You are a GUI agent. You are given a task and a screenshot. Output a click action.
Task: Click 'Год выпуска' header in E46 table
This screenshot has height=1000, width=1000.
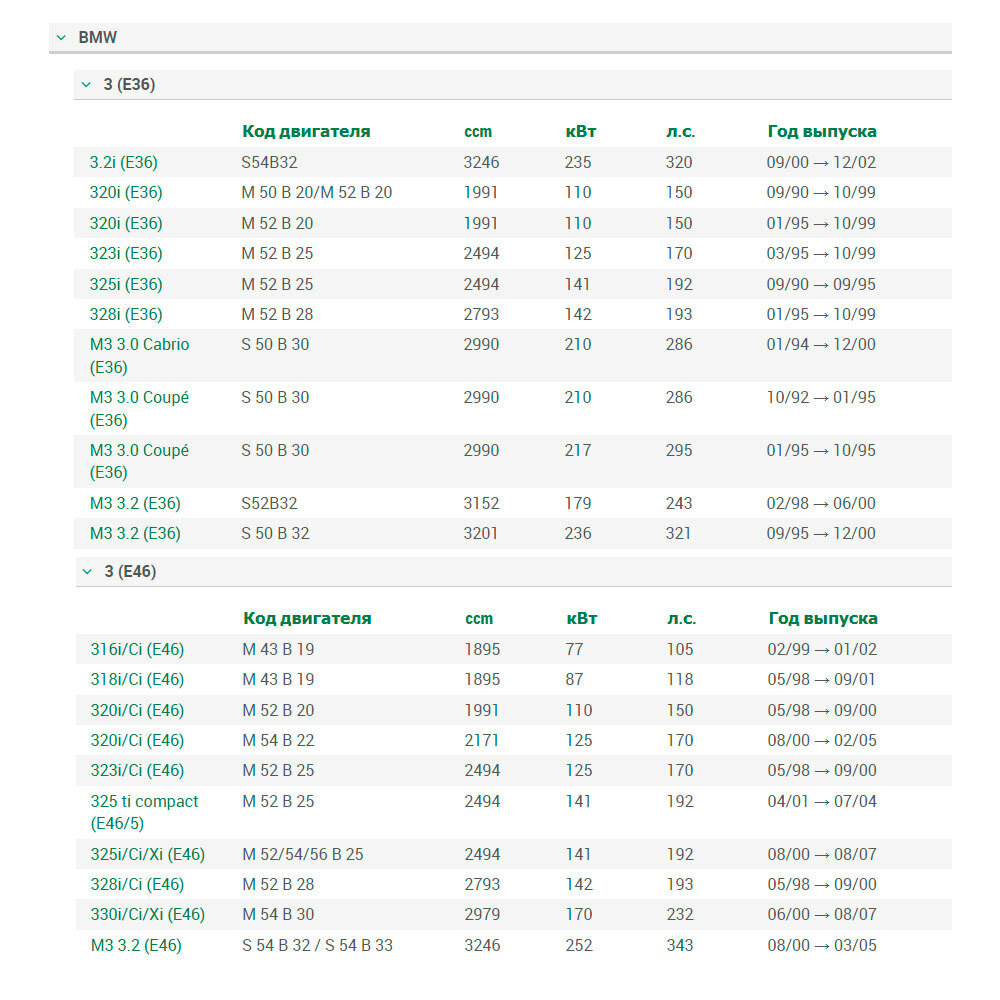(823, 619)
